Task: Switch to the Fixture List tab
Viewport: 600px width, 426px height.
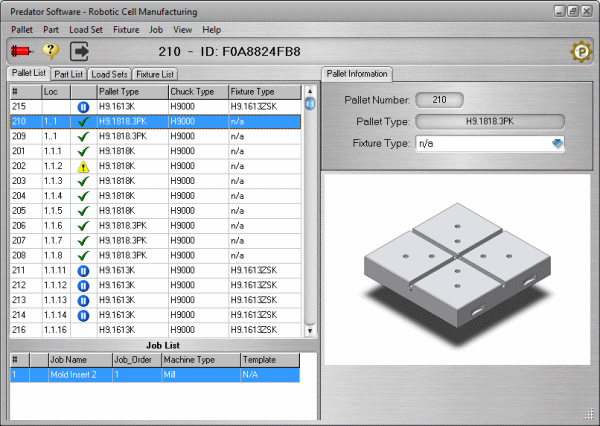Action: tap(155, 74)
